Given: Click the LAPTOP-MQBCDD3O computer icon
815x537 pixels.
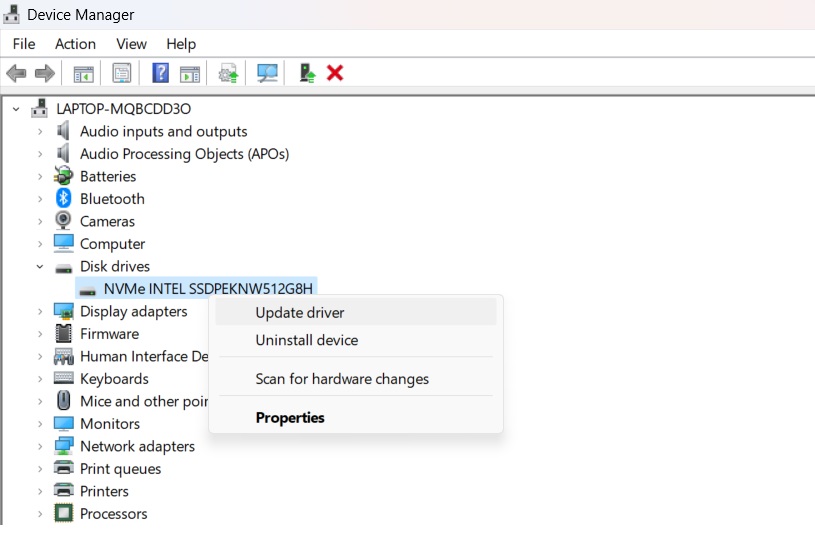Looking at the screenshot, I should tap(40, 109).
